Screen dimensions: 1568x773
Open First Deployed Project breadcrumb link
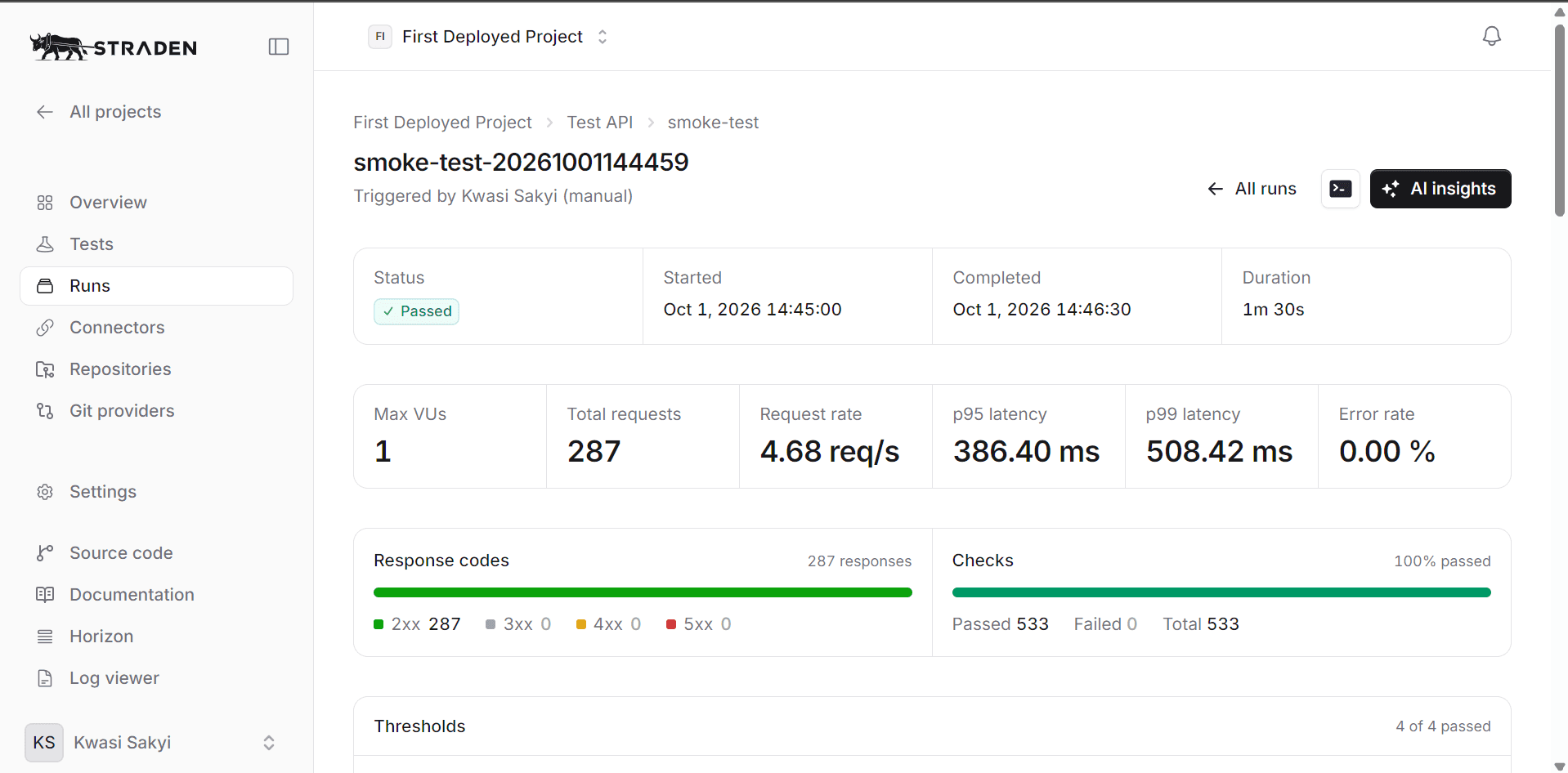click(x=442, y=123)
